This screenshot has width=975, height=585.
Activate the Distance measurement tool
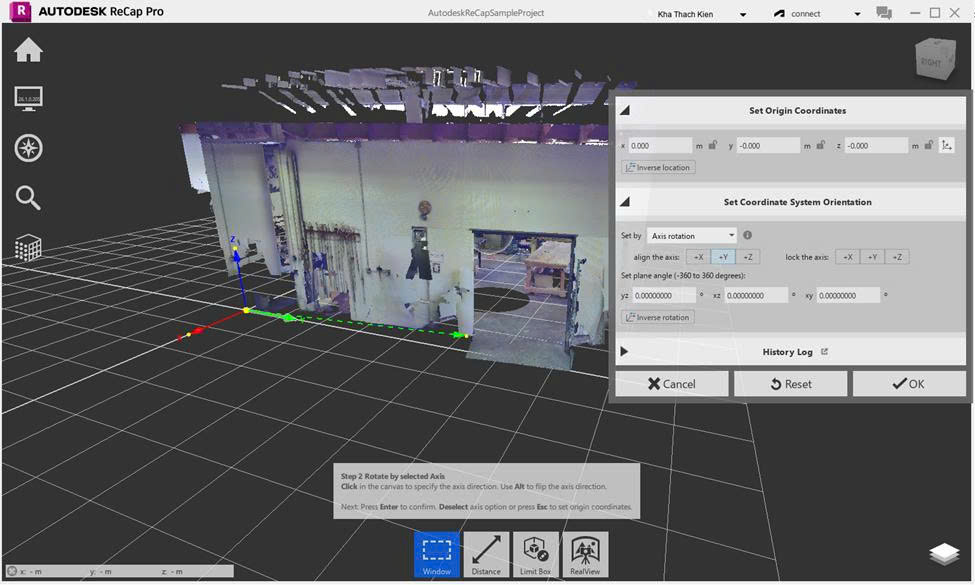click(x=486, y=554)
